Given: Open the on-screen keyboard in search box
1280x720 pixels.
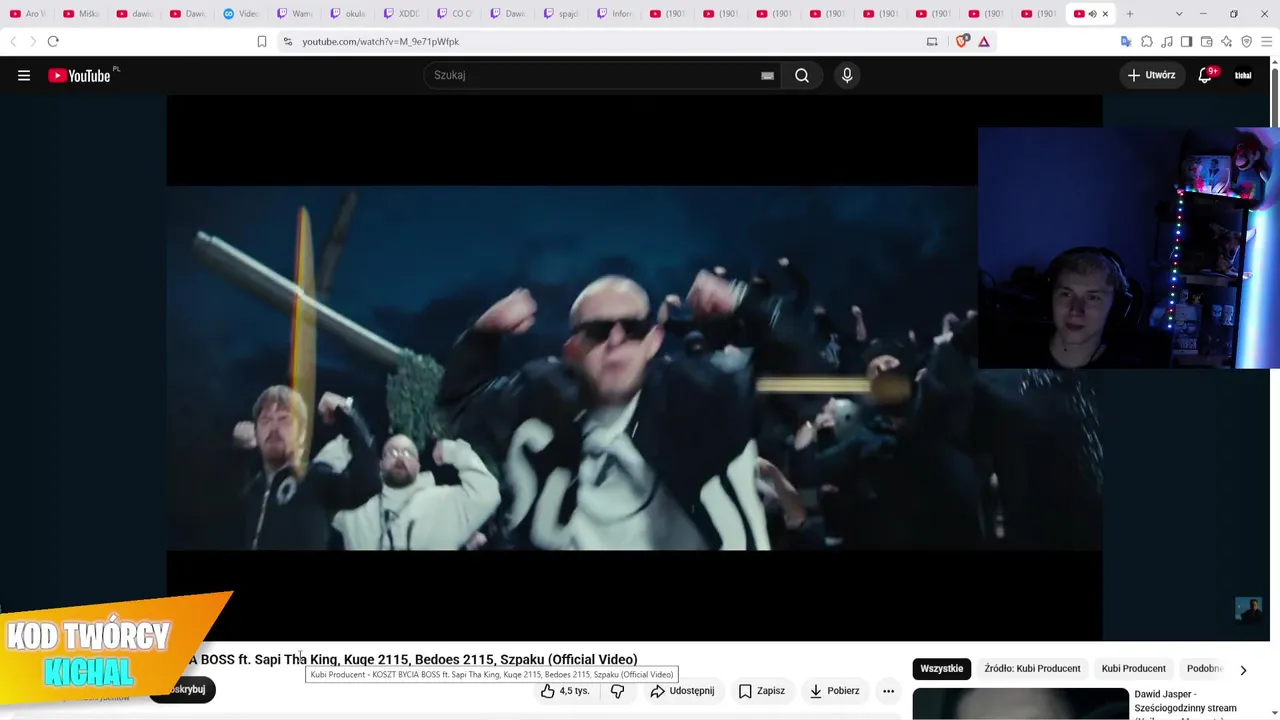Looking at the screenshot, I should pyautogui.click(x=767, y=75).
